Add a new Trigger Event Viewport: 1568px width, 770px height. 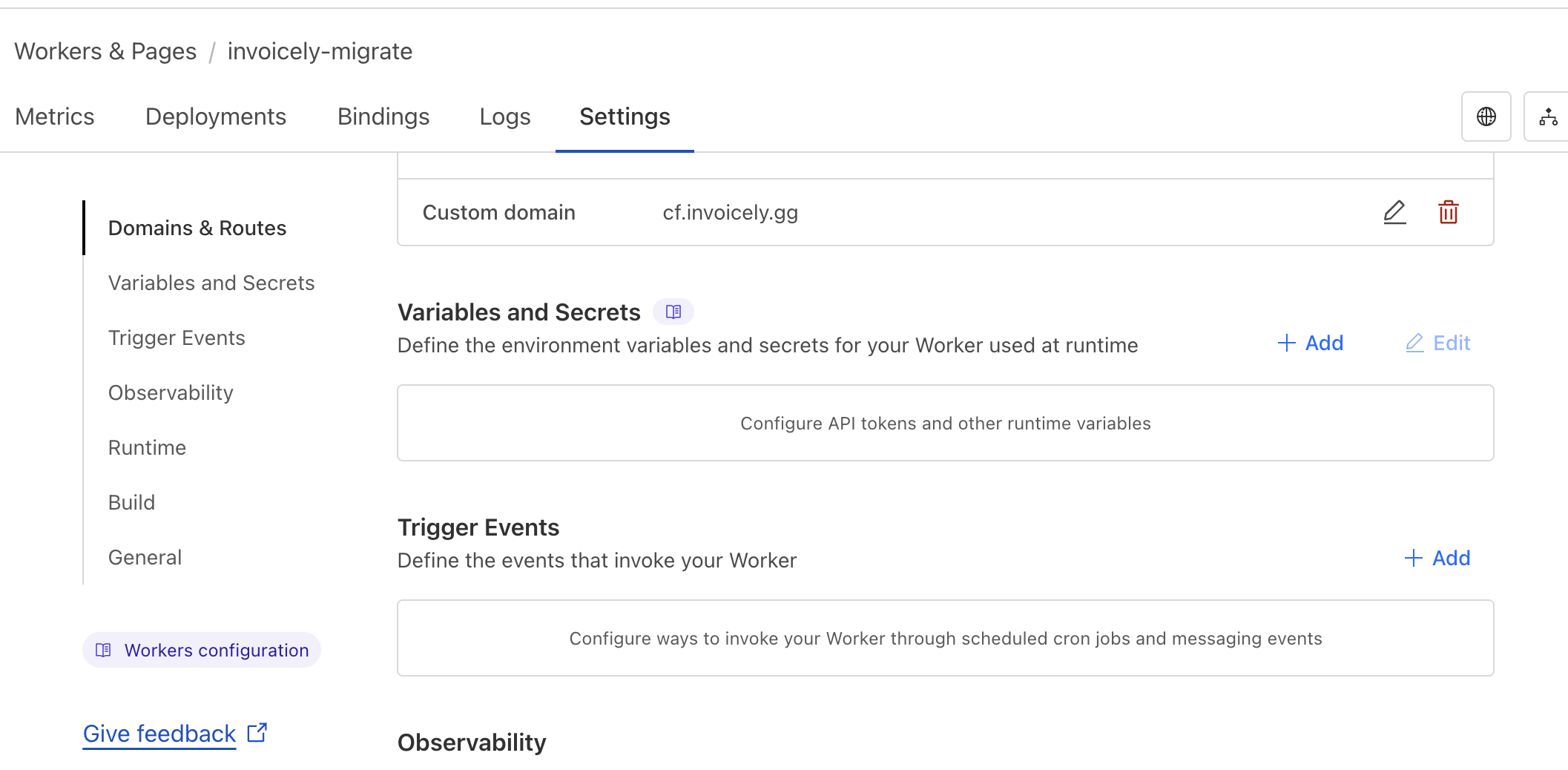[1437, 558]
